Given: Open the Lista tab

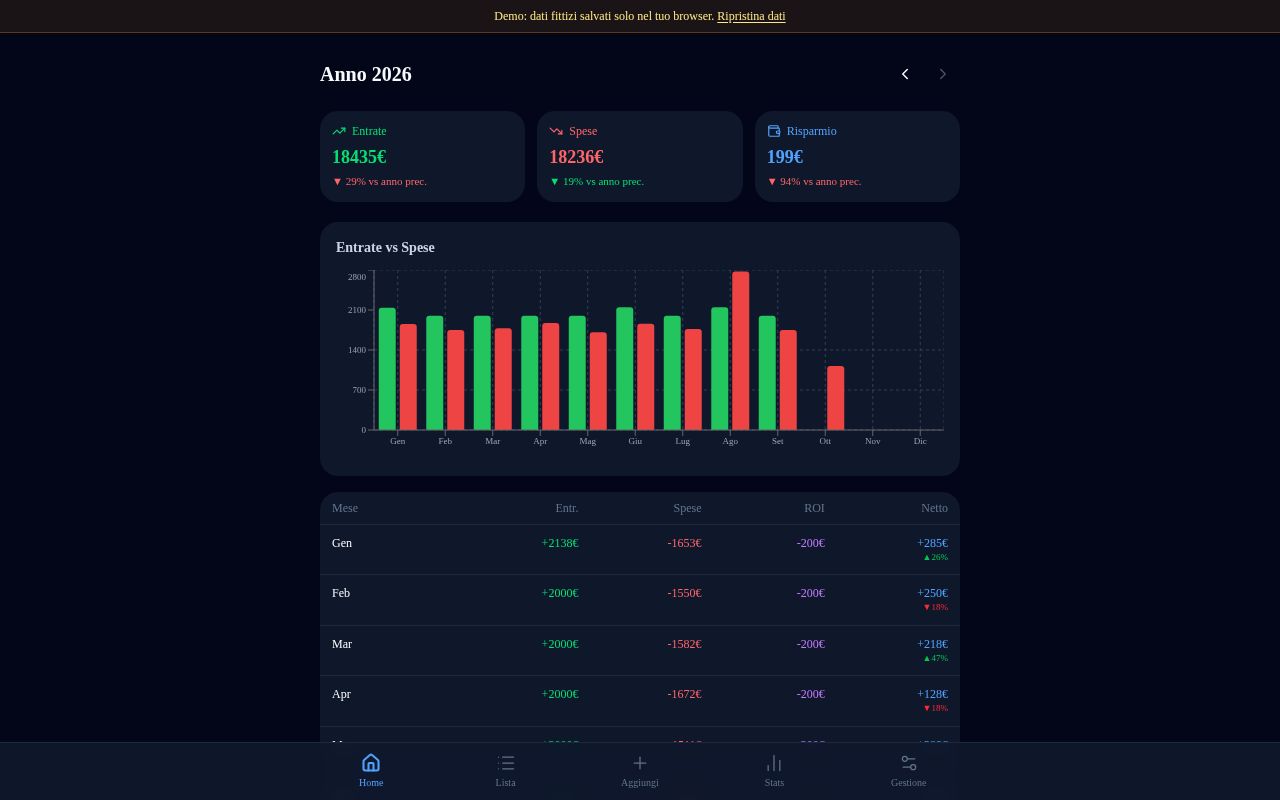Looking at the screenshot, I should pos(506,771).
